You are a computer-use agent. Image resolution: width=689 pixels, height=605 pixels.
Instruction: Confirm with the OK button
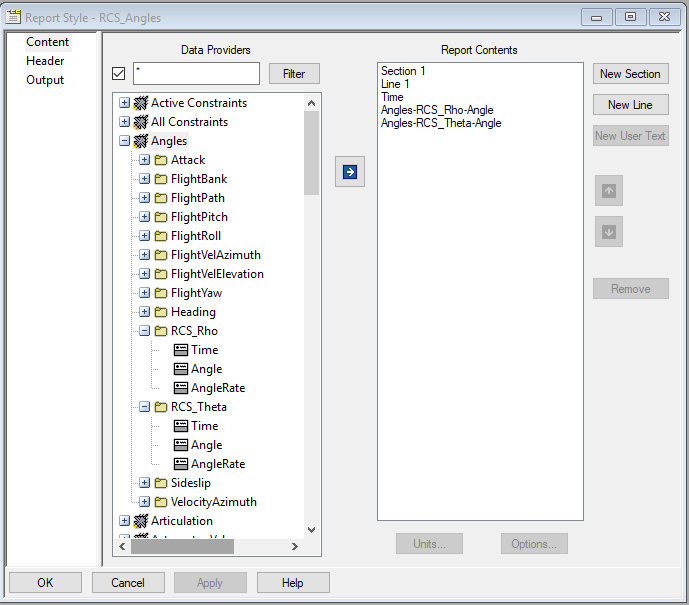(x=45, y=583)
